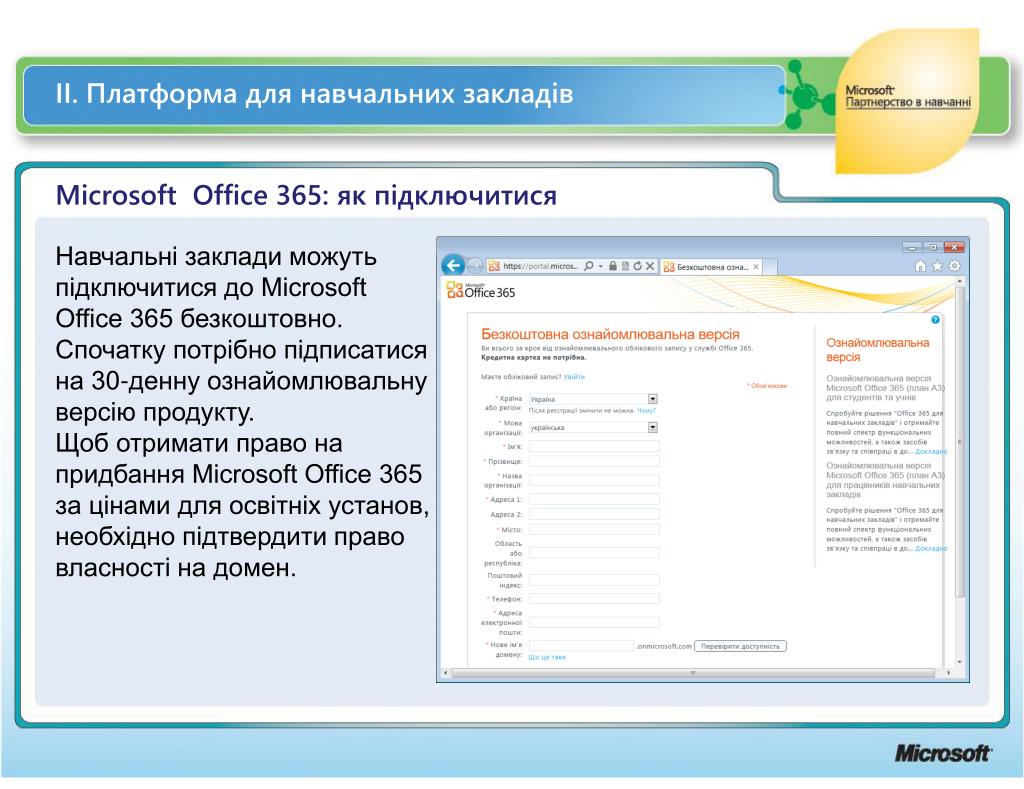
Task: Click the compatibility view page icon
Action: coord(625,266)
